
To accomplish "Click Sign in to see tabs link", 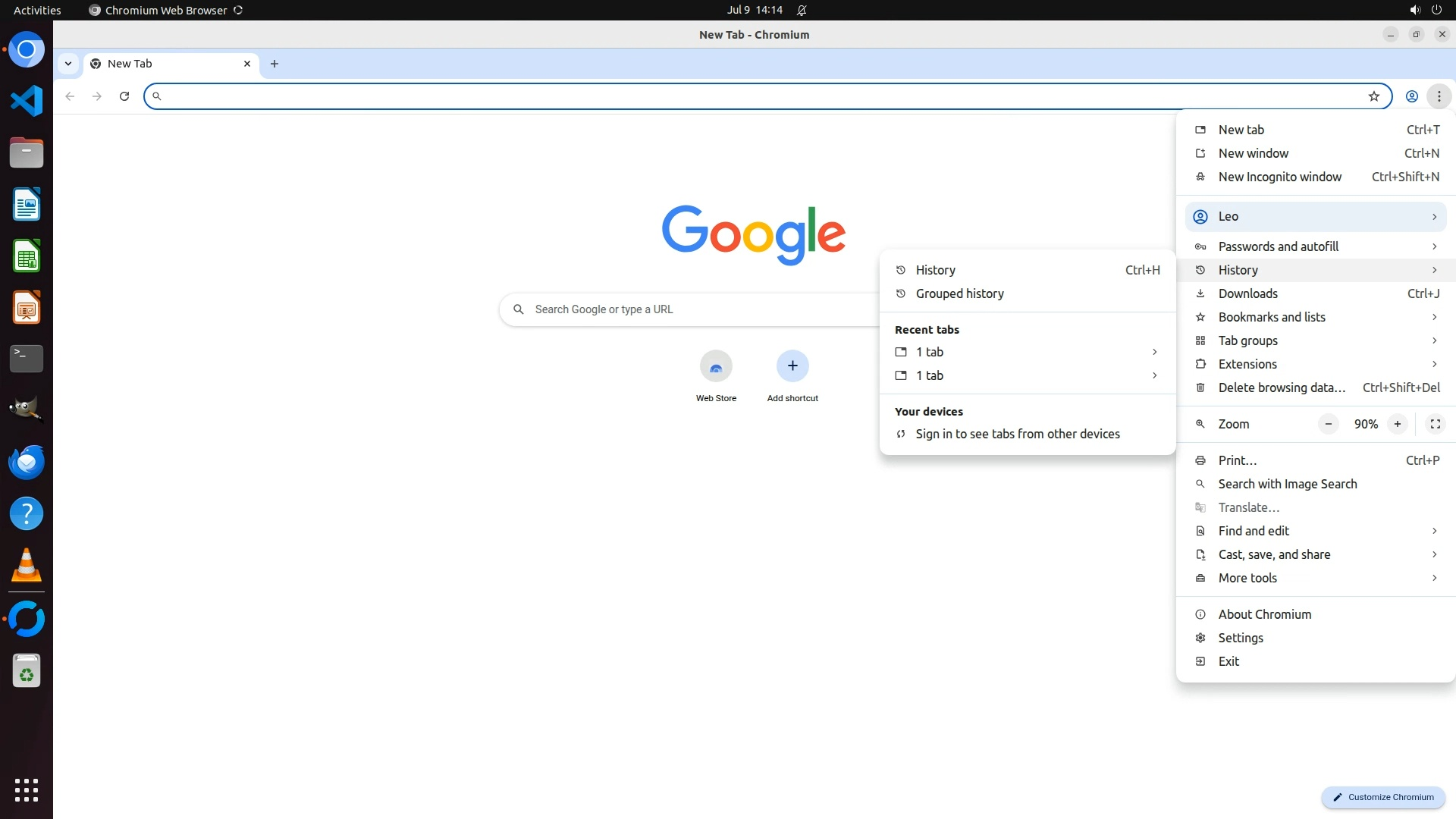I will [1017, 434].
